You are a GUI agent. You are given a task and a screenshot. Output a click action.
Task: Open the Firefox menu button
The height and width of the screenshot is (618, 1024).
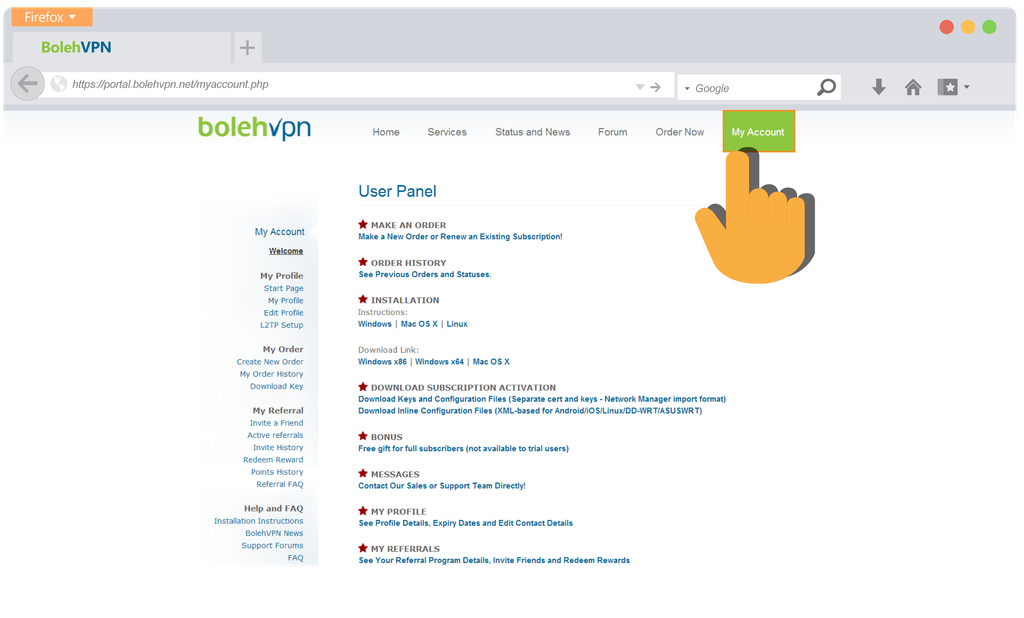point(52,17)
